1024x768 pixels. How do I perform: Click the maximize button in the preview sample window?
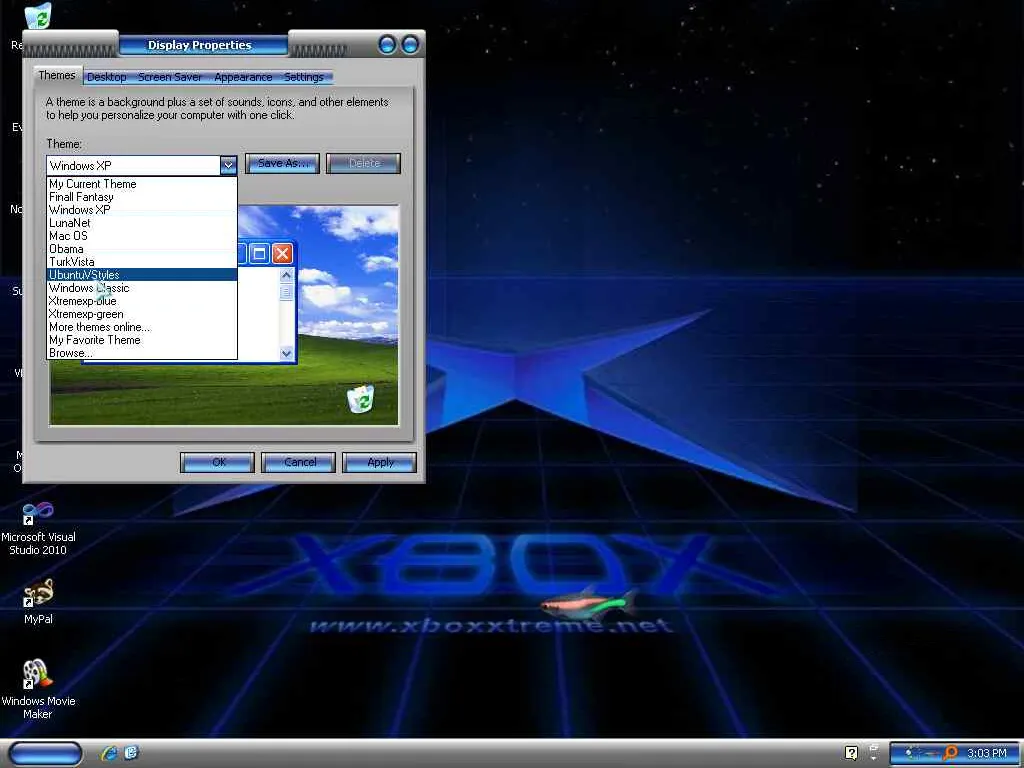click(259, 253)
